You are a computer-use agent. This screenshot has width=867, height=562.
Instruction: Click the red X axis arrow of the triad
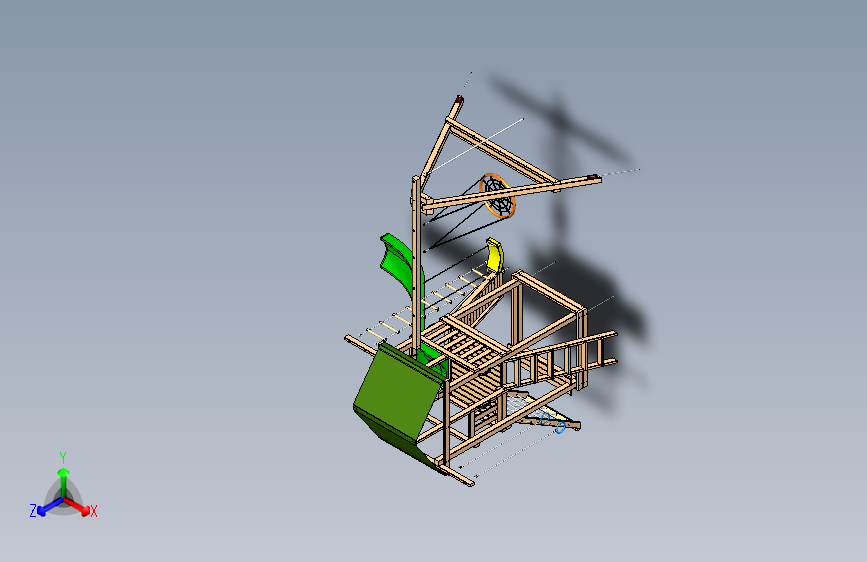pos(78,506)
